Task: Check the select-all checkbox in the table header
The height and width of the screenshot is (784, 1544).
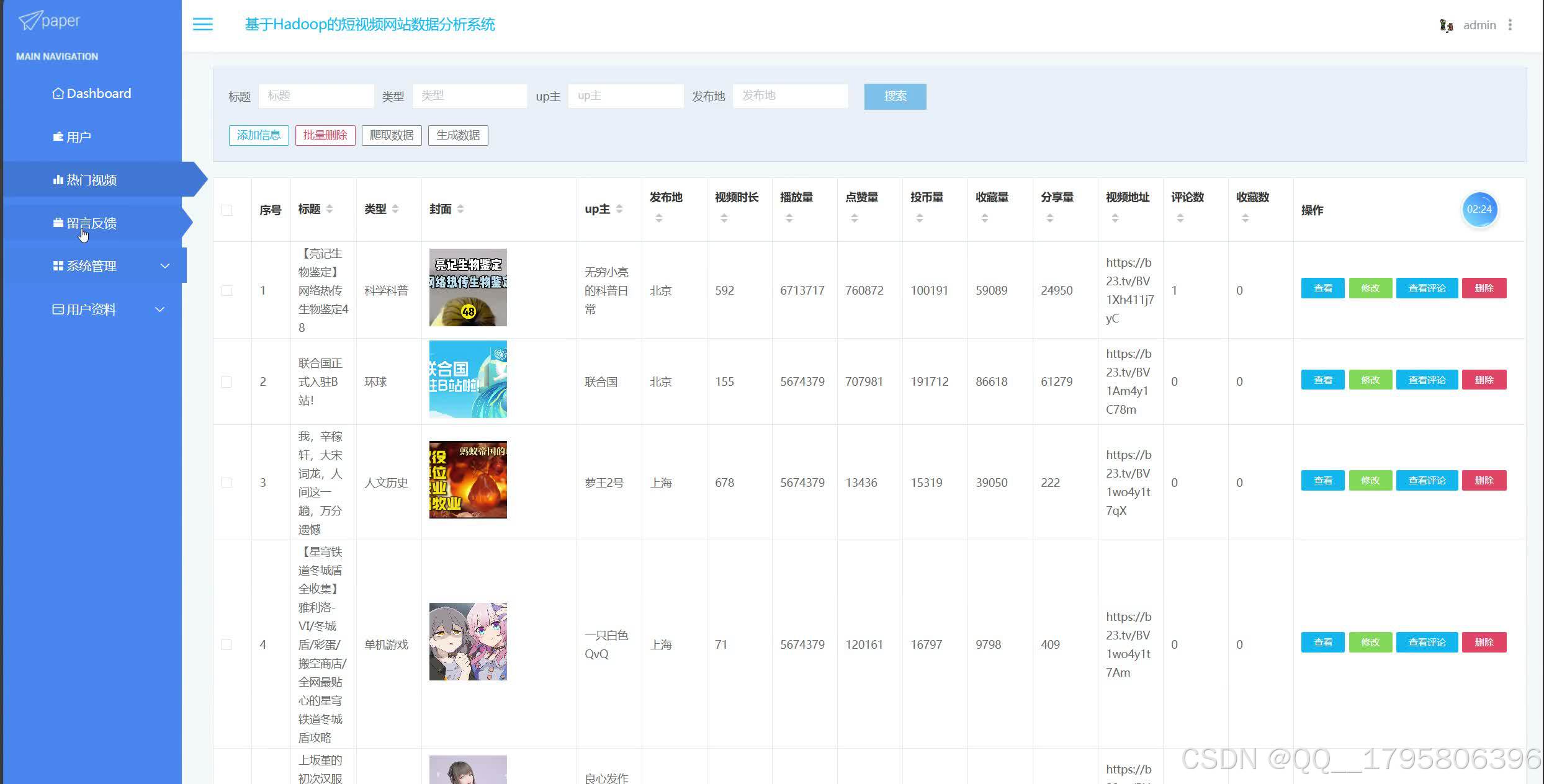Action: tap(227, 210)
